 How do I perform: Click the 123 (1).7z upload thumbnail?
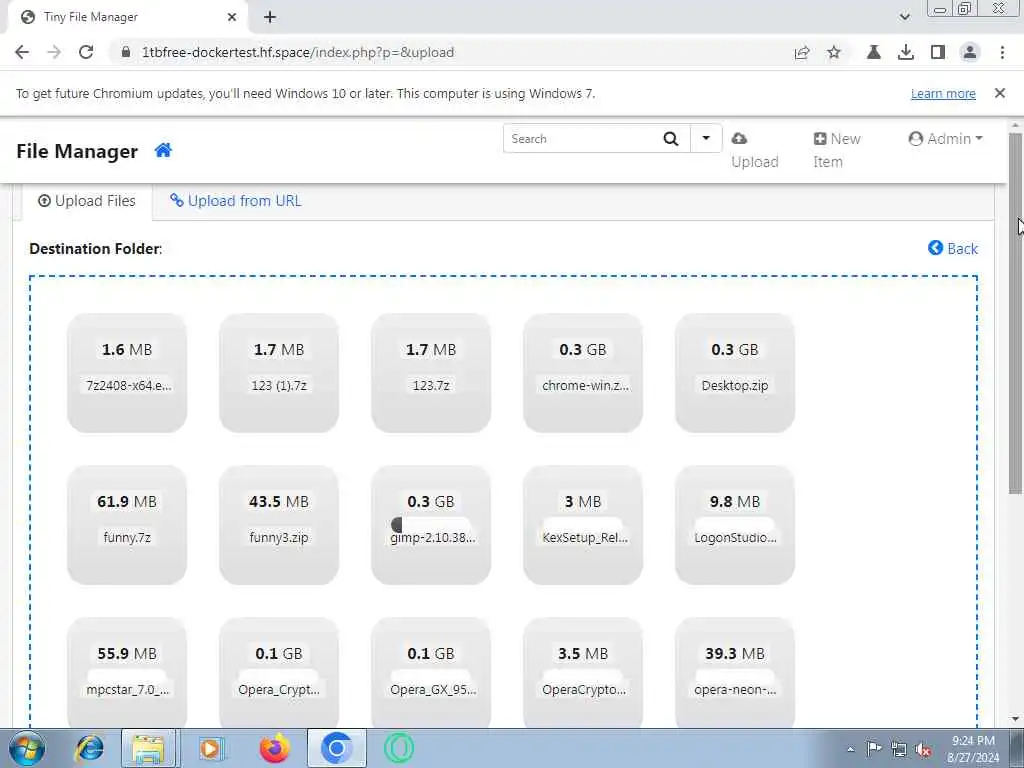click(x=279, y=373)
